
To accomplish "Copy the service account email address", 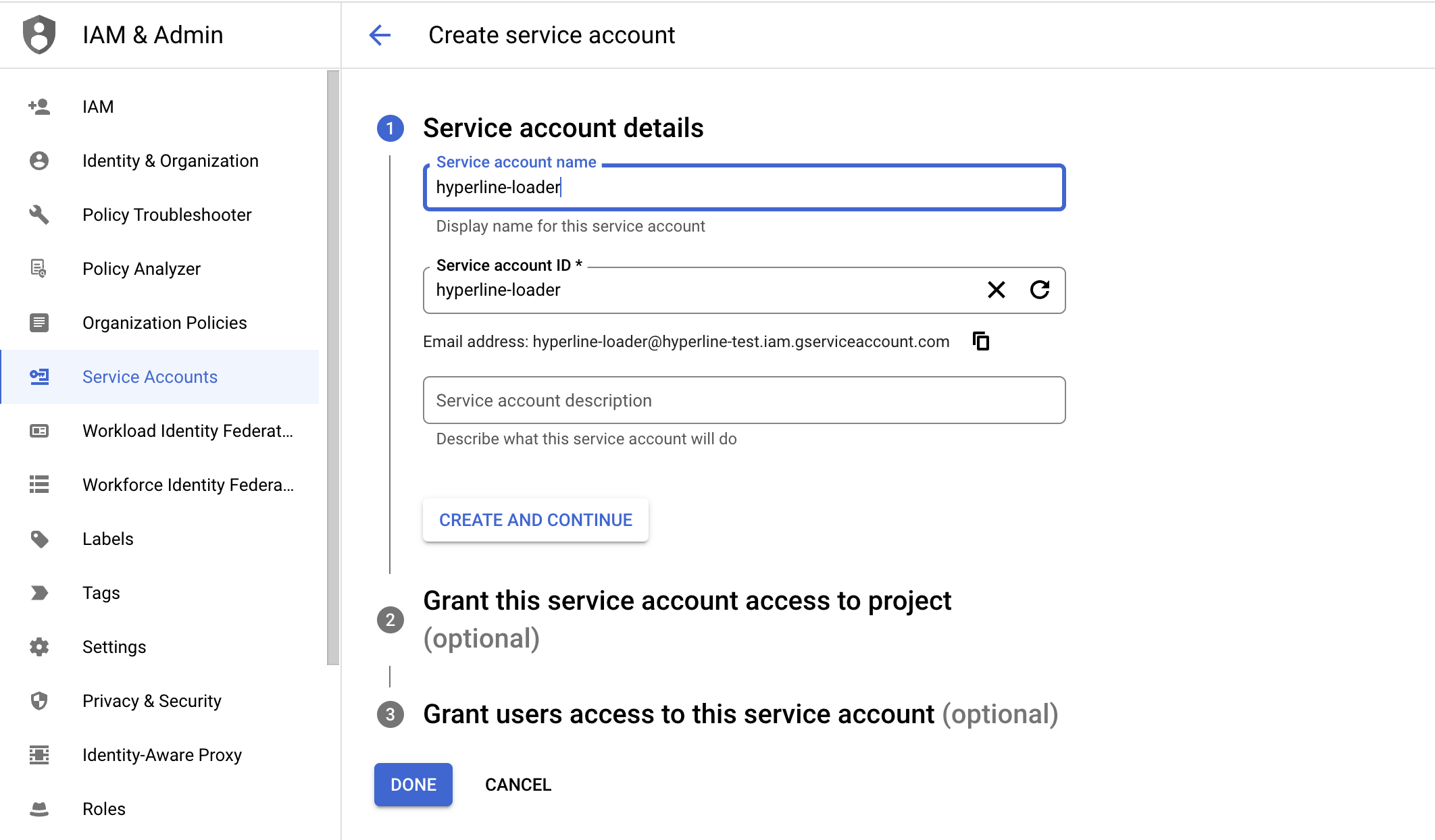I will [980, 342].
